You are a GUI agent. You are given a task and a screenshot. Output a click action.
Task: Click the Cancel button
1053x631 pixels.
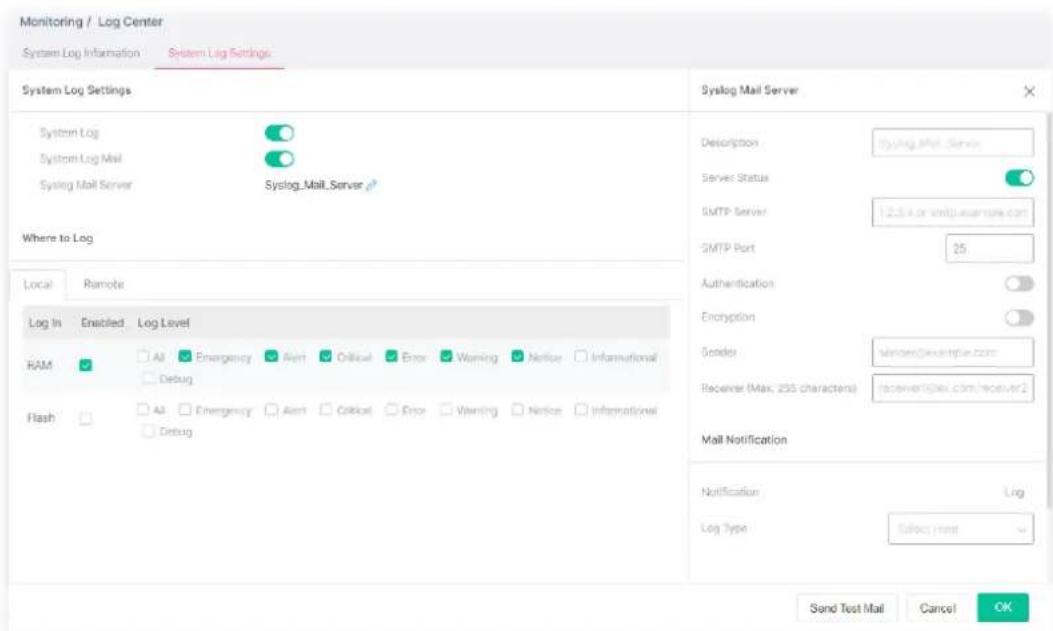click(937, 608)
